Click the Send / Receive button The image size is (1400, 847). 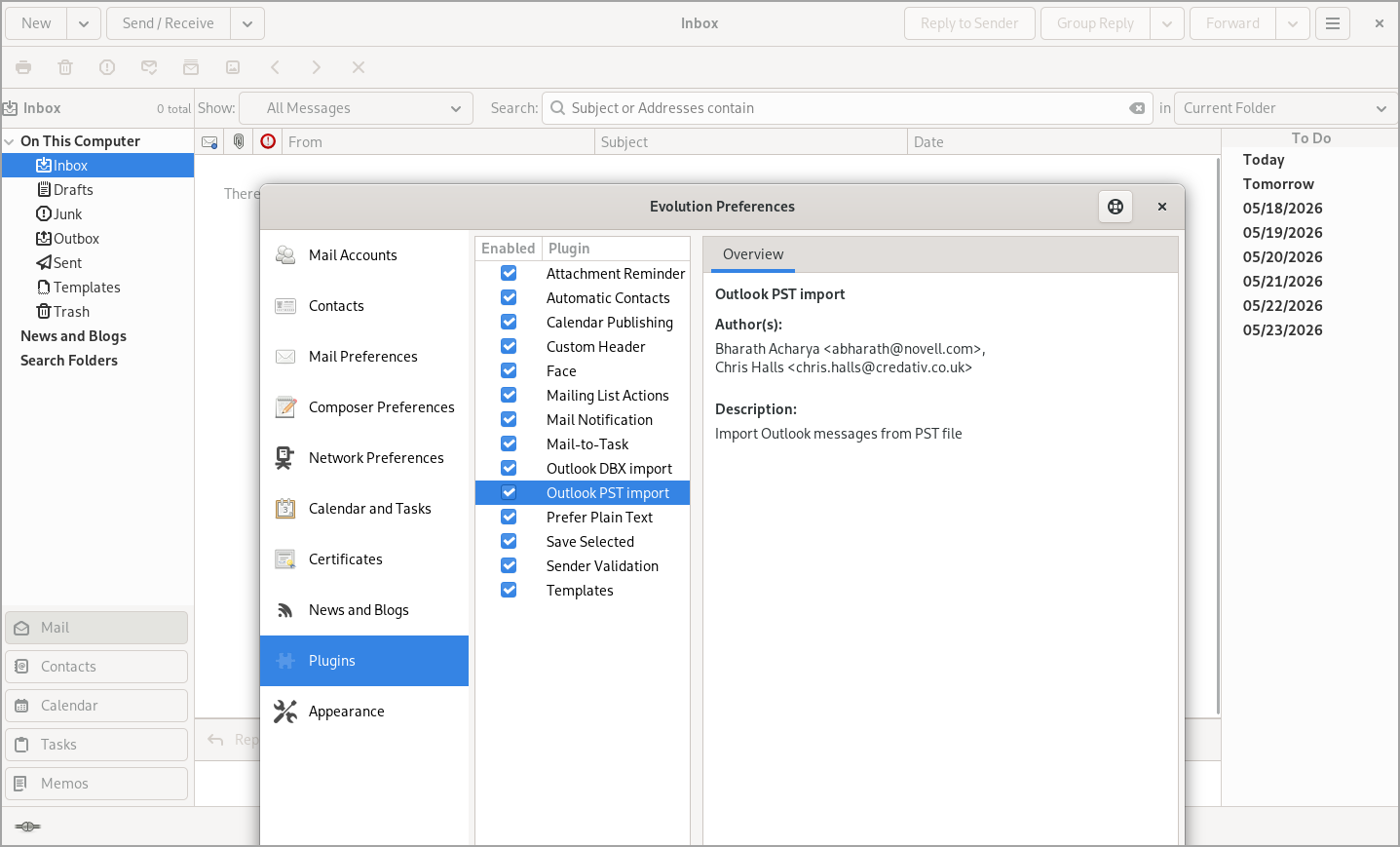click(169, 23)
